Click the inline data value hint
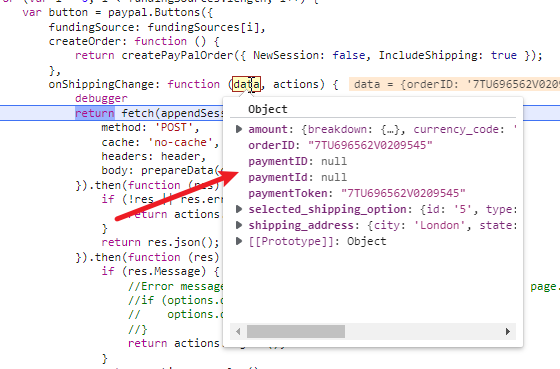 [454, 84]
